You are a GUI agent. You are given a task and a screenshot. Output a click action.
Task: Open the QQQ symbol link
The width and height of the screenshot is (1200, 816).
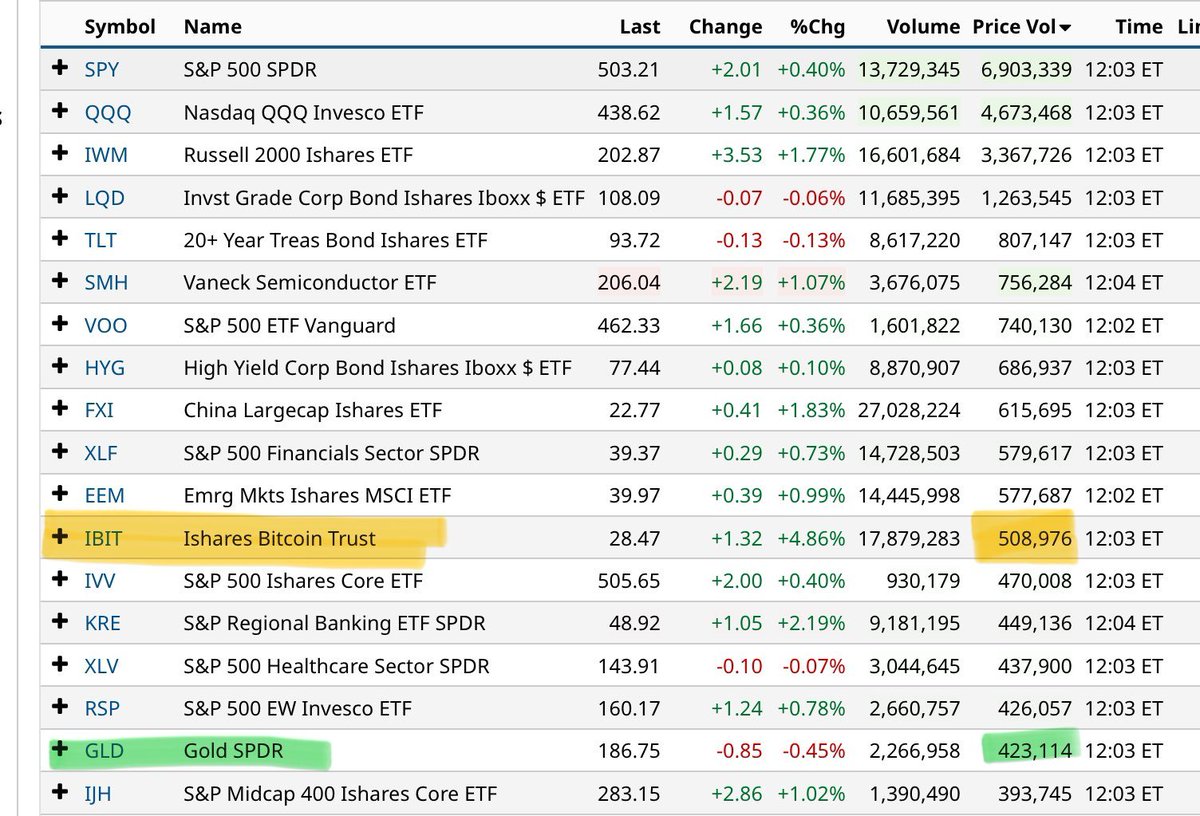coord(108,113)
